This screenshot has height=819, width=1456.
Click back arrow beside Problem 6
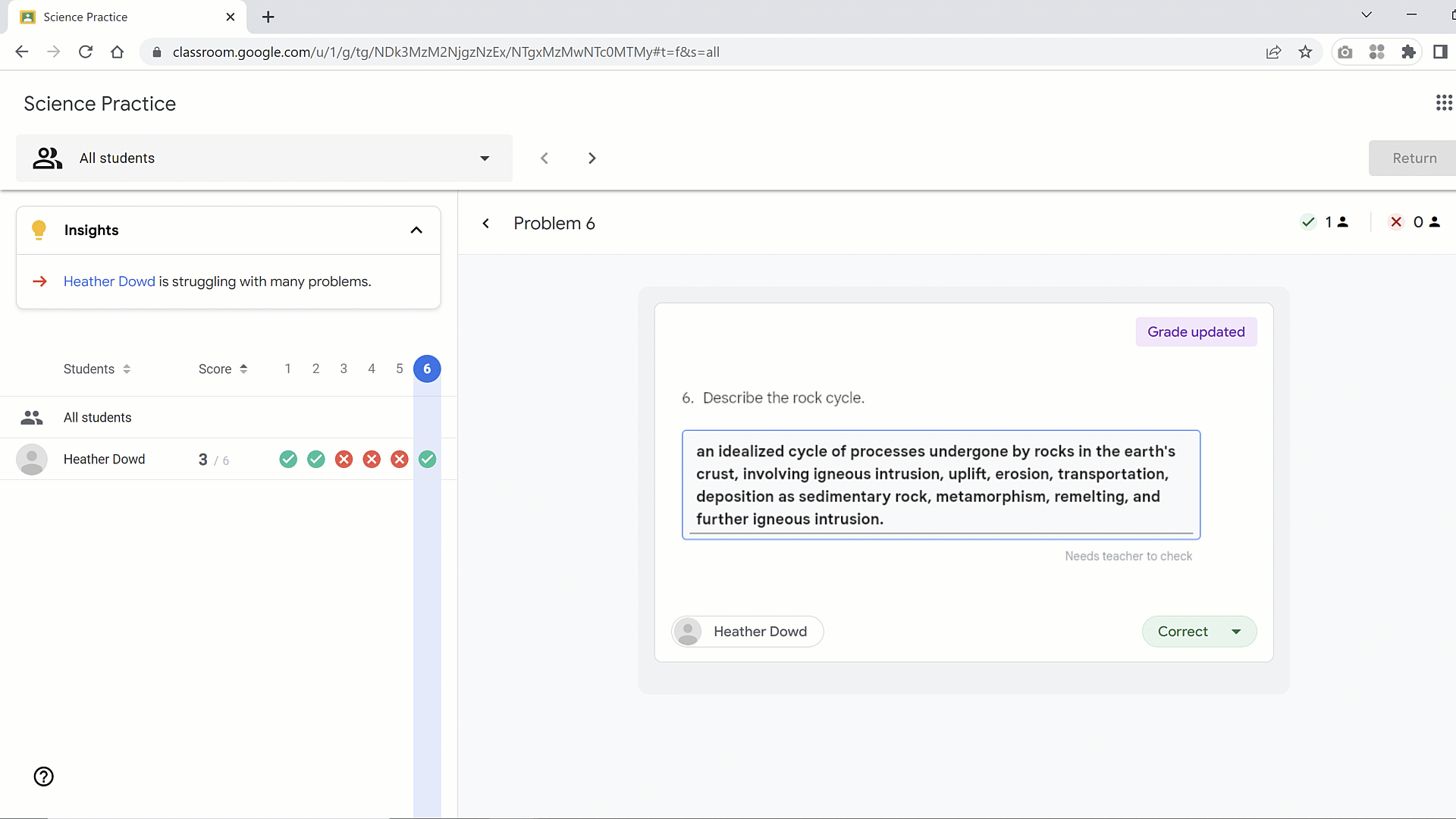click(x=486, y=224)
